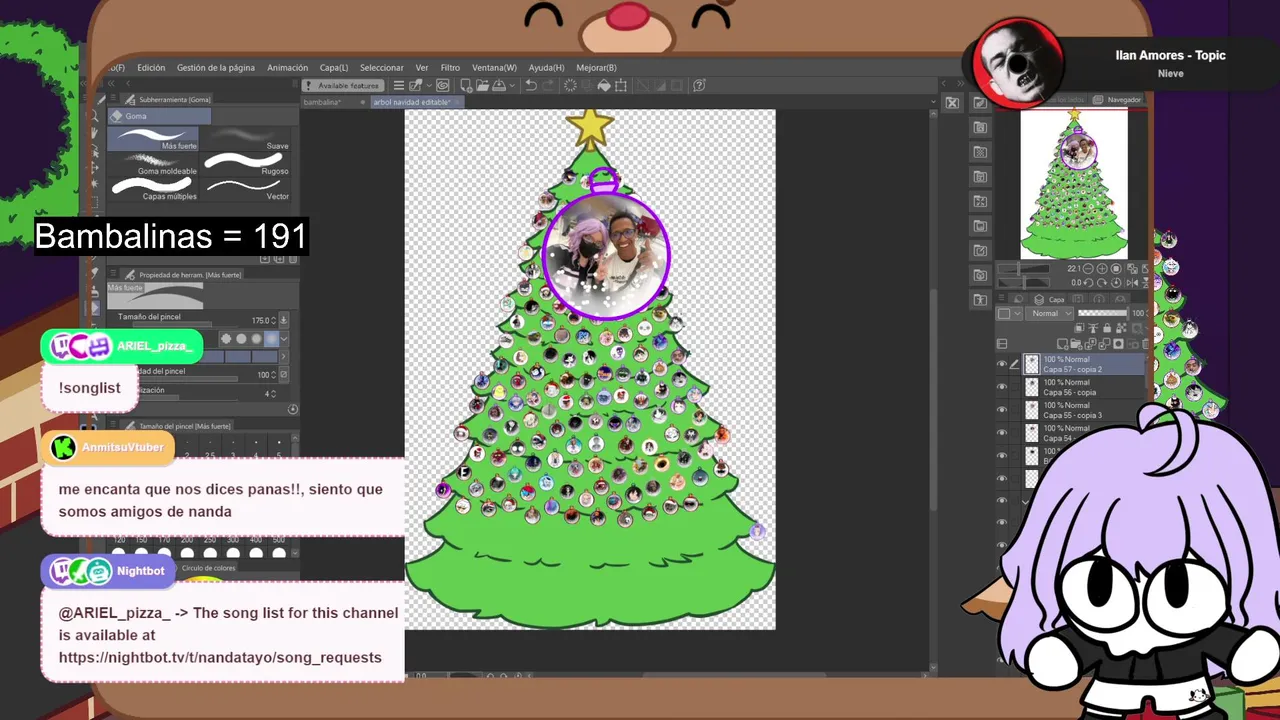Click the fill bucket toolbar icon
Viewport: 1280px width, 720px height.
click(603, 86)
